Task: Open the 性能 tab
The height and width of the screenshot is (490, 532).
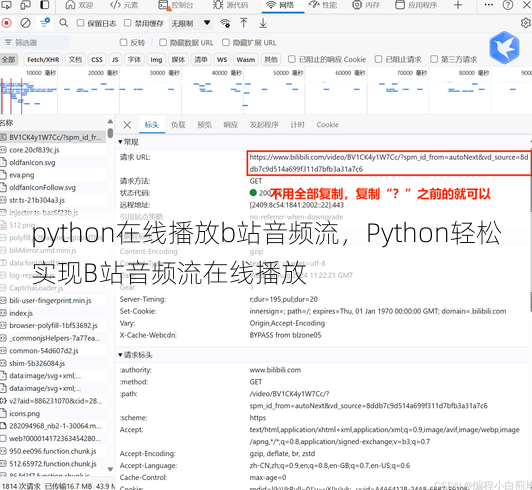Action: coord(323,5)
